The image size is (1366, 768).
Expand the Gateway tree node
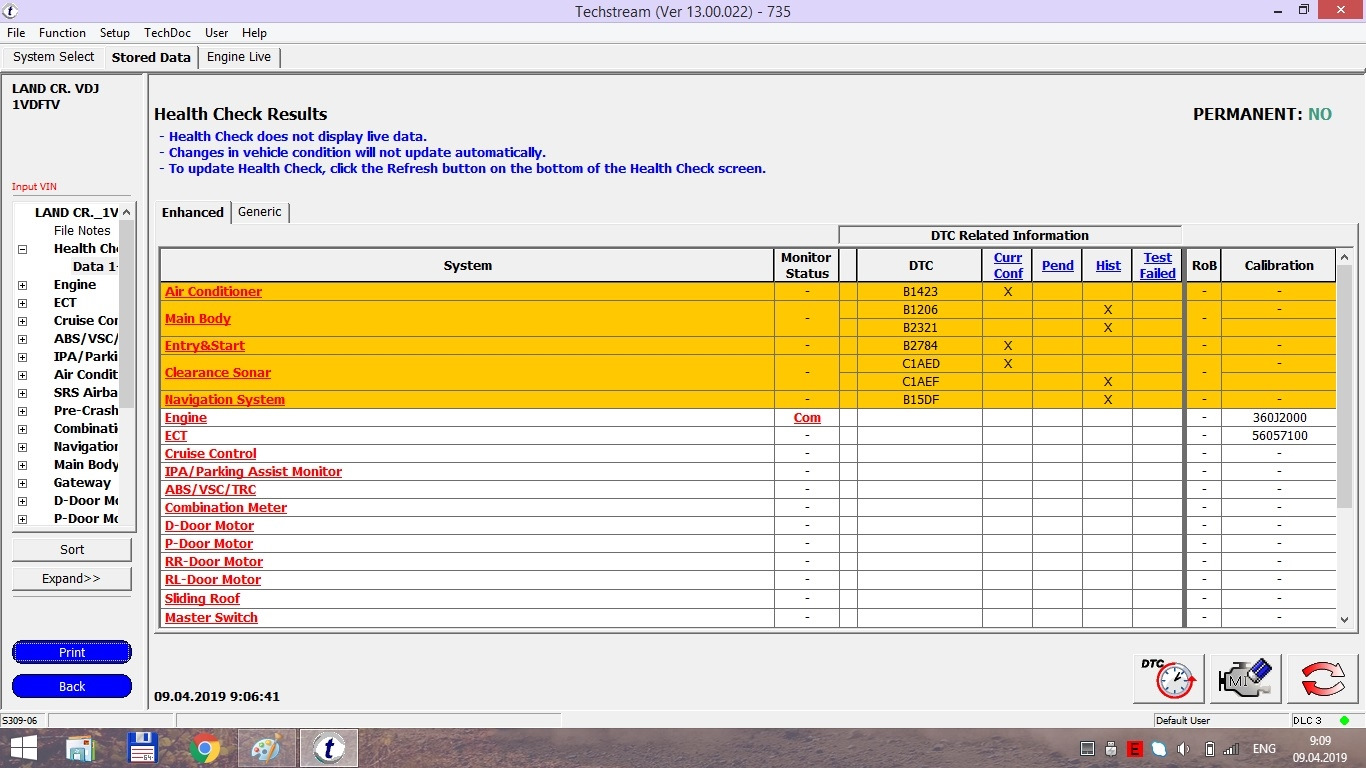pos(22,483)
